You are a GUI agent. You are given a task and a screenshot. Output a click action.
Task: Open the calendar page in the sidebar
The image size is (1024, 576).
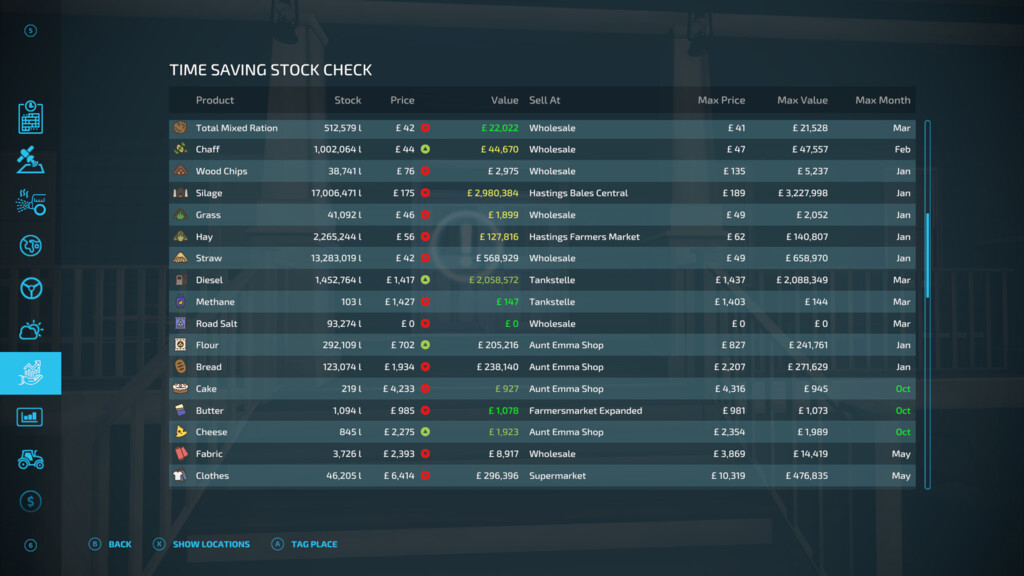[x=31, y=117]
